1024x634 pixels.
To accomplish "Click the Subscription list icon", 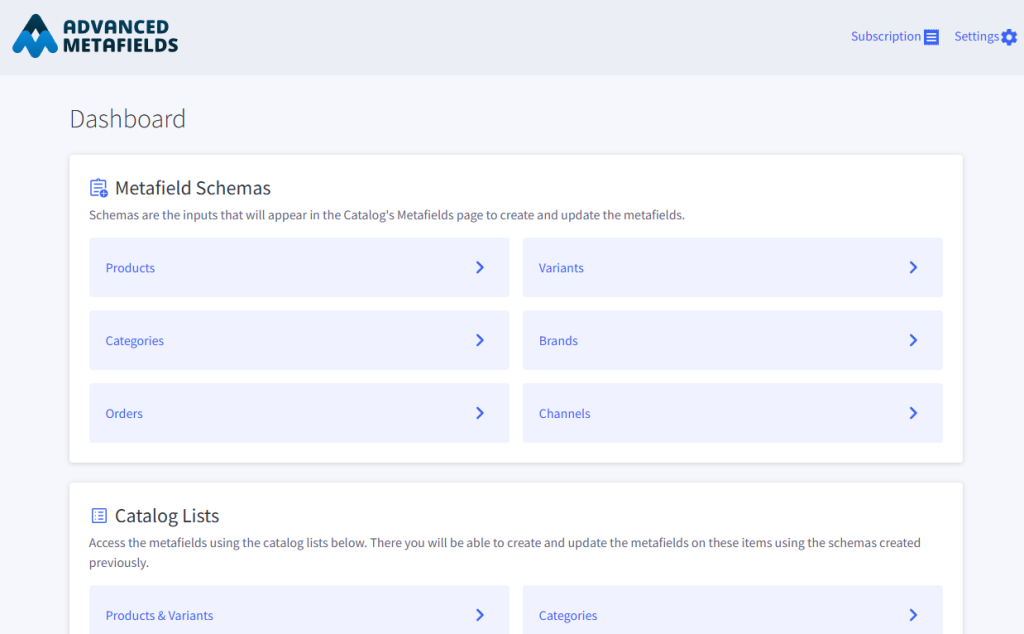I will [931, 37].
